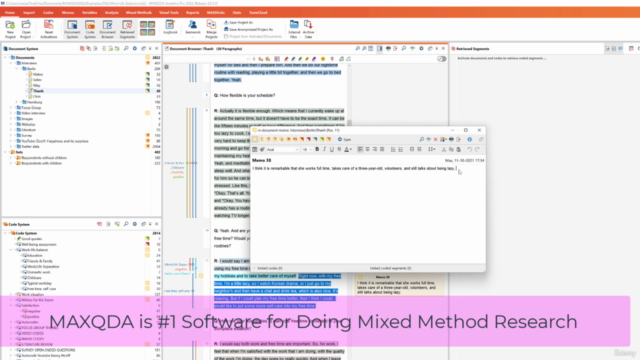Apply bold in the memo editor
Image resolution: width=640 pixels, height=360 pixels.
(317, 149)
